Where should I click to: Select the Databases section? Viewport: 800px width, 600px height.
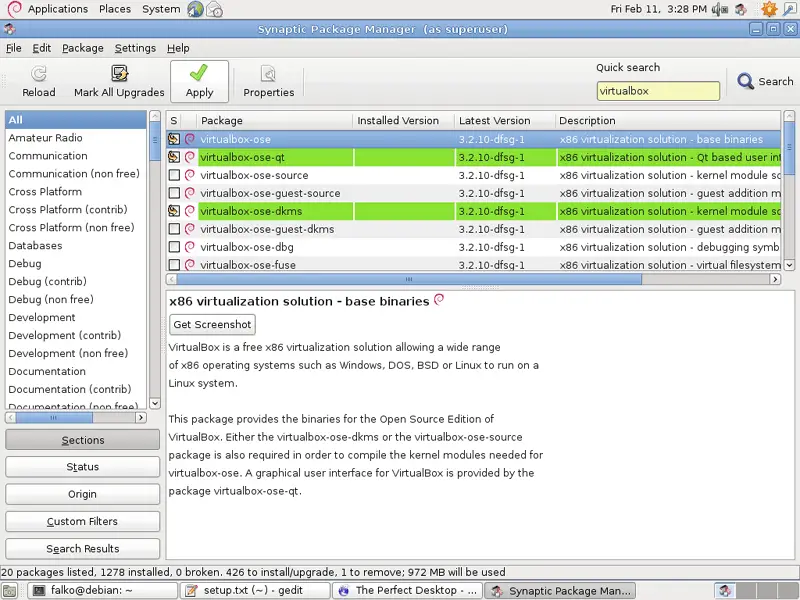click(76, 245)
